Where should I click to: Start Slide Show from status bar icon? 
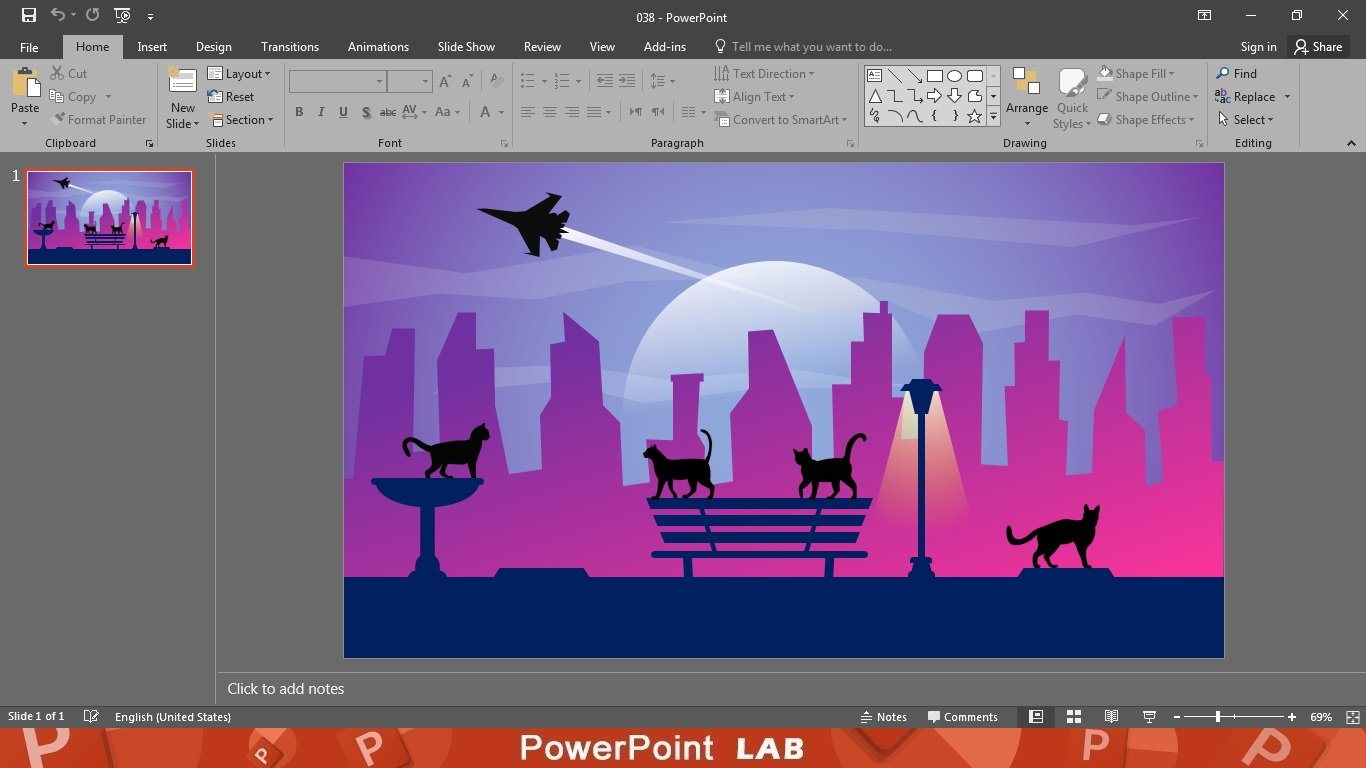(x=1149, y=717)
